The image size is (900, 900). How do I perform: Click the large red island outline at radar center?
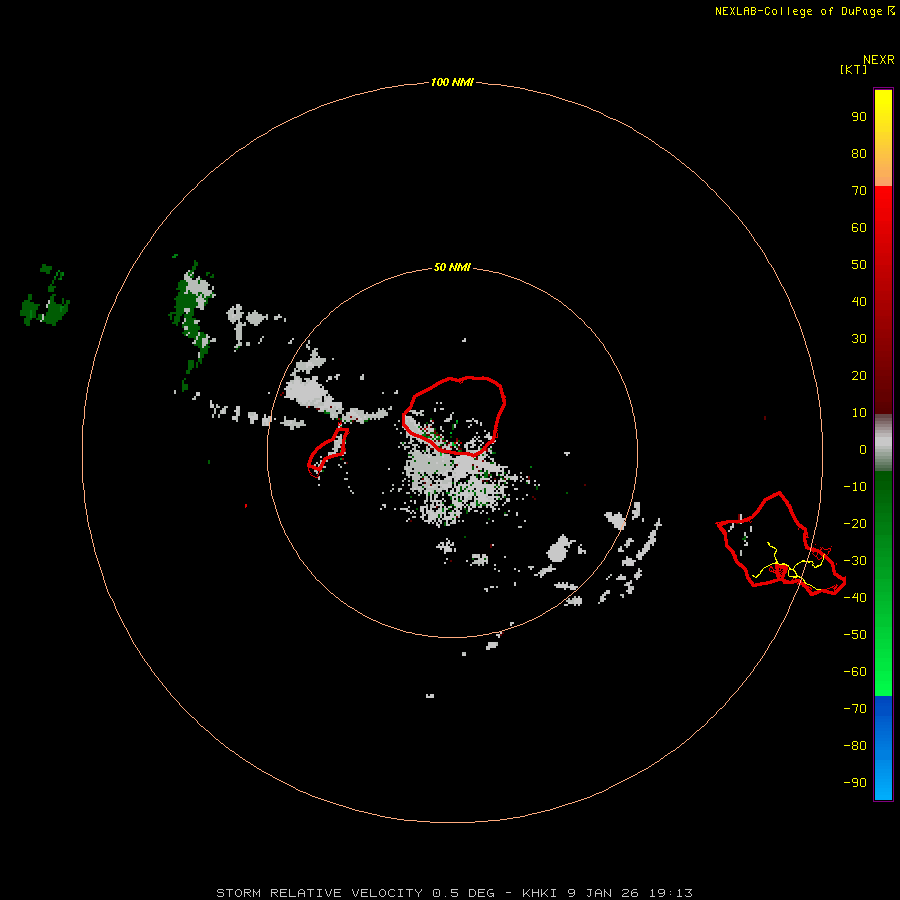point(454,416)
